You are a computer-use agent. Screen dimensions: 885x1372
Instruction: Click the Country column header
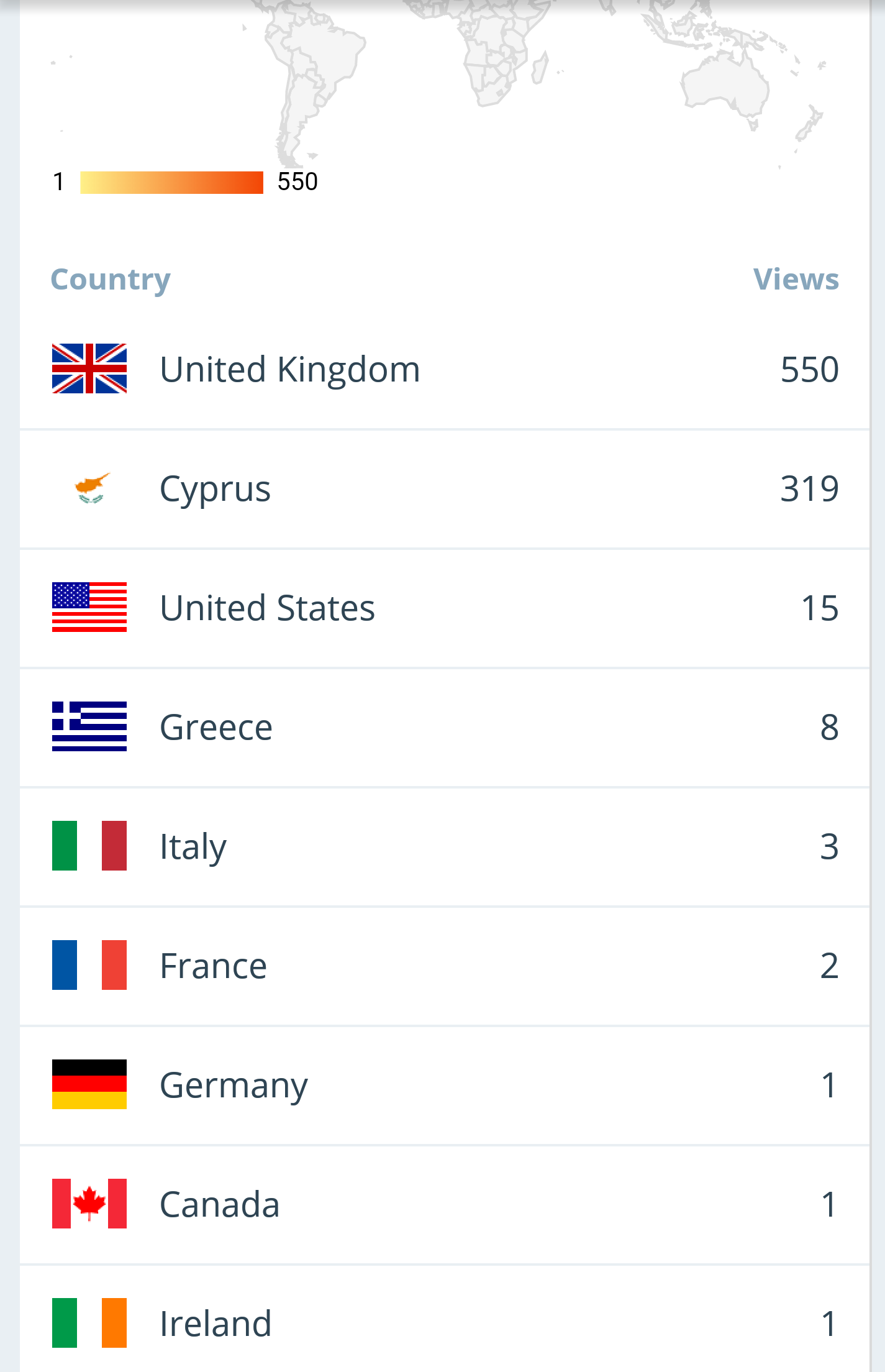(111, 280)
